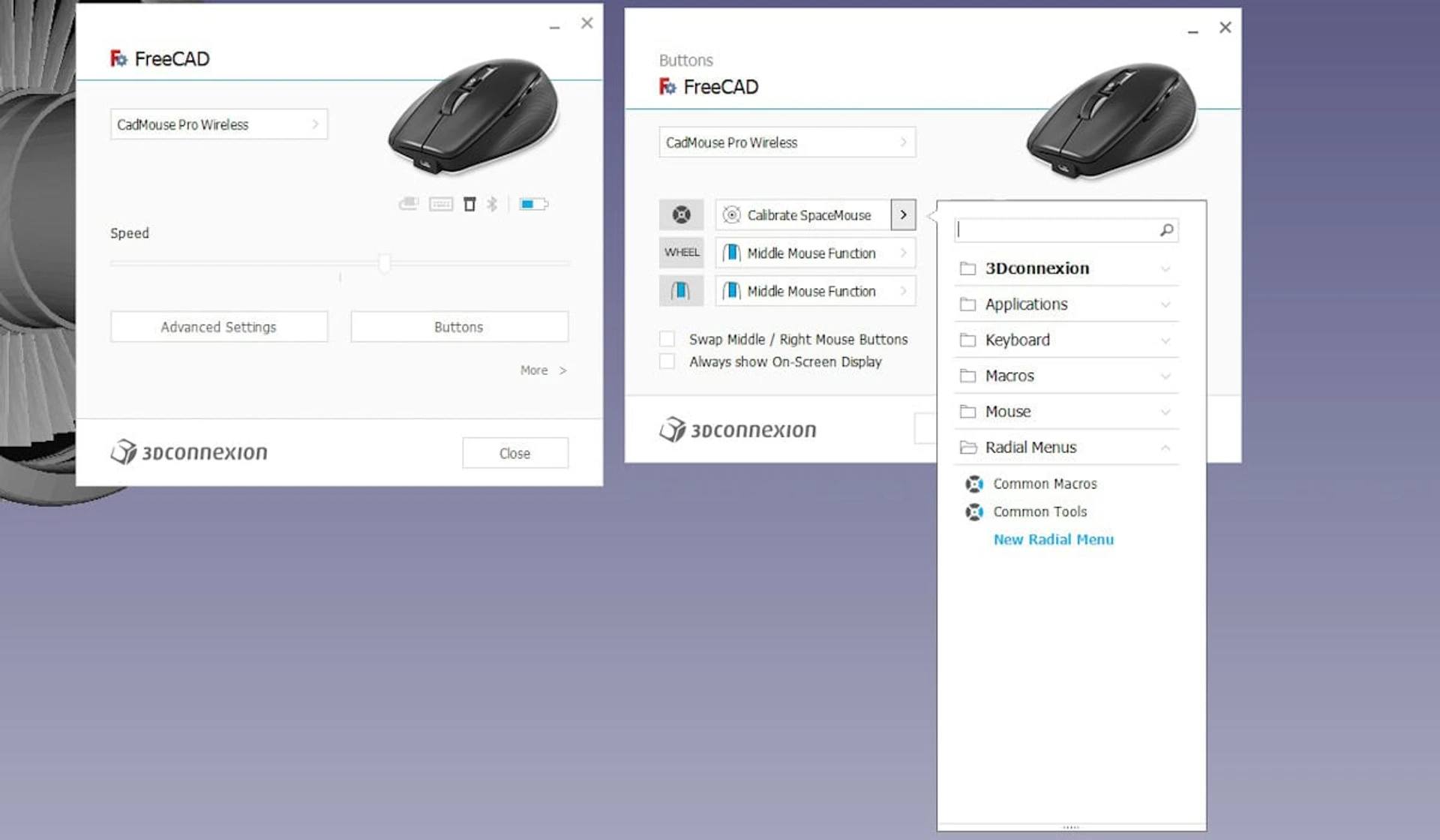Click the keyboard status icon

[x=441, y=204]
